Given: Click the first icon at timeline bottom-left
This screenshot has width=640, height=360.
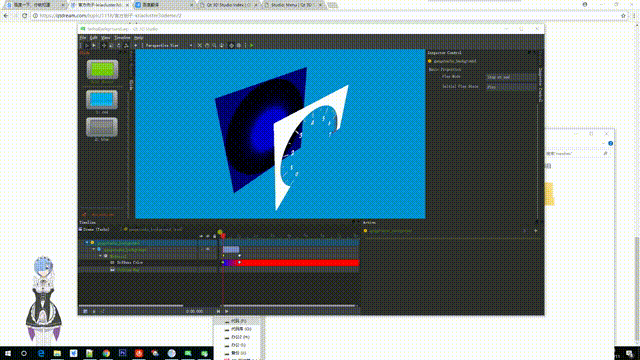Looking at the screenshot, I should click(85, 311).
